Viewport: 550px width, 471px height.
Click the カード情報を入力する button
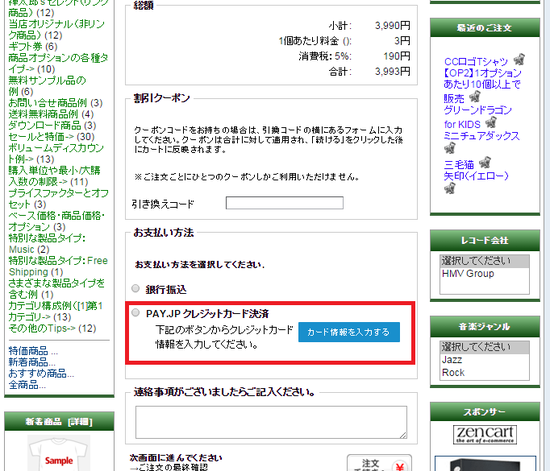click(349, 332)
